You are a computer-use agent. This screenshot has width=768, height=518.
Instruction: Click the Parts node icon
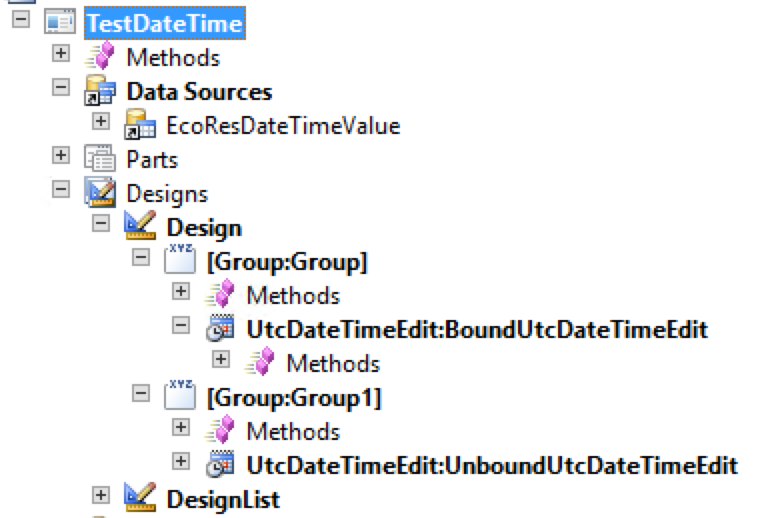pyautogui.click(x=100, y=158)
